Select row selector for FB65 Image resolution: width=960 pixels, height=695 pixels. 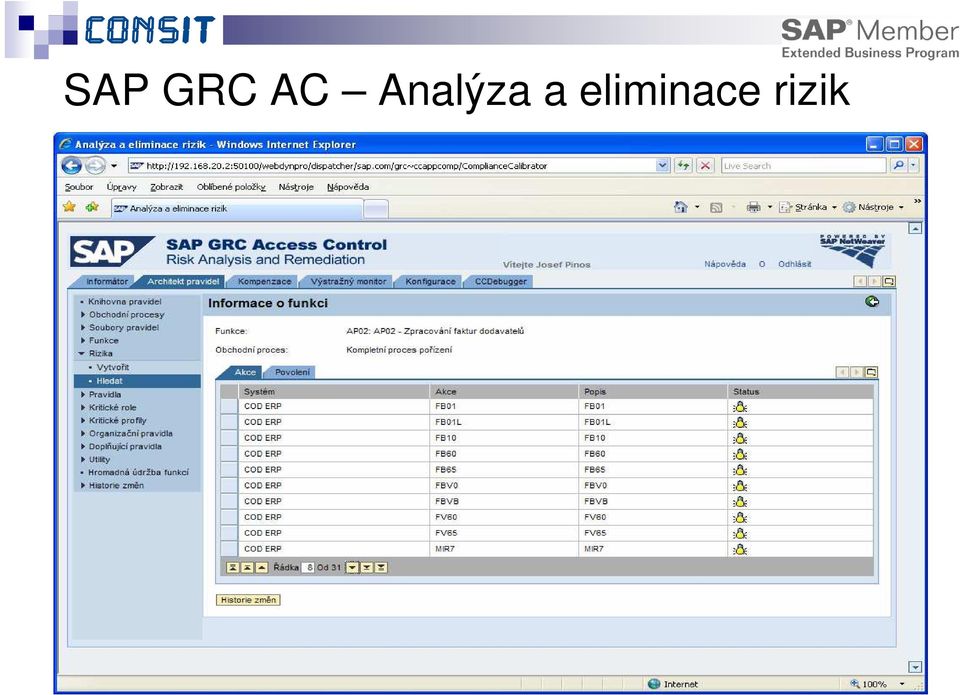[229, 470]
